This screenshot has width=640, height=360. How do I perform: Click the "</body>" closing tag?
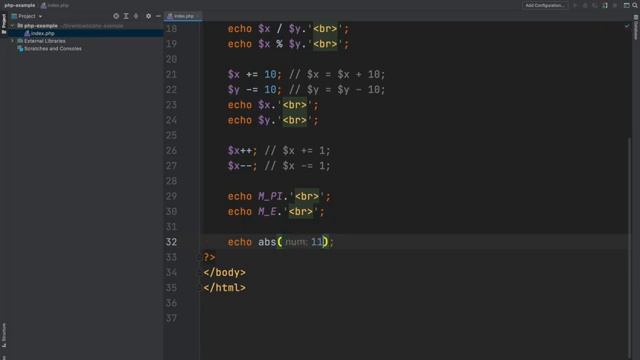pyautogui.click(x=224, y=273)
